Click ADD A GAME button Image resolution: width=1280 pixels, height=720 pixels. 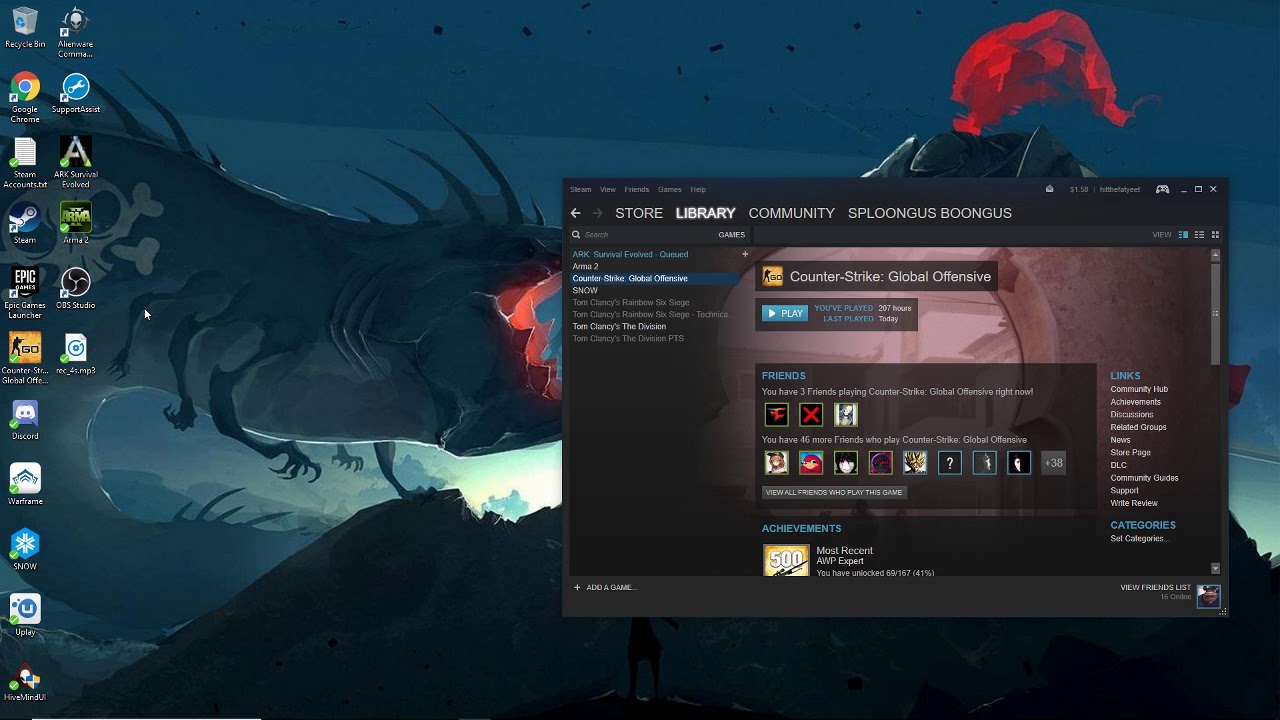point(605,587)
